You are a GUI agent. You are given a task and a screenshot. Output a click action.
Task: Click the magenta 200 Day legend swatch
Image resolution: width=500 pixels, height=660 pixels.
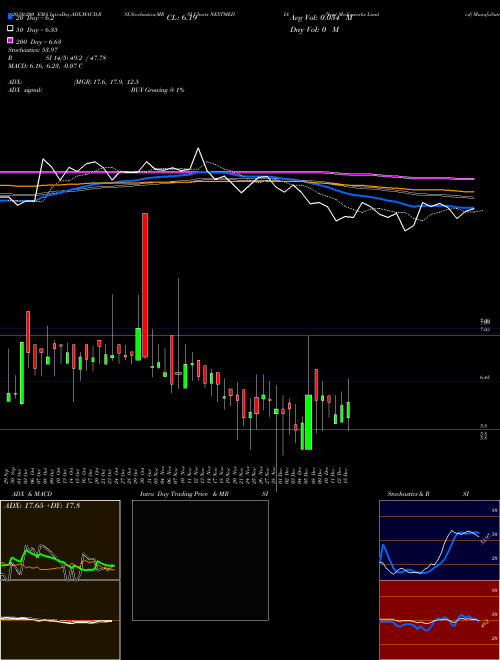pyautogui.click(x=11, y=41)
